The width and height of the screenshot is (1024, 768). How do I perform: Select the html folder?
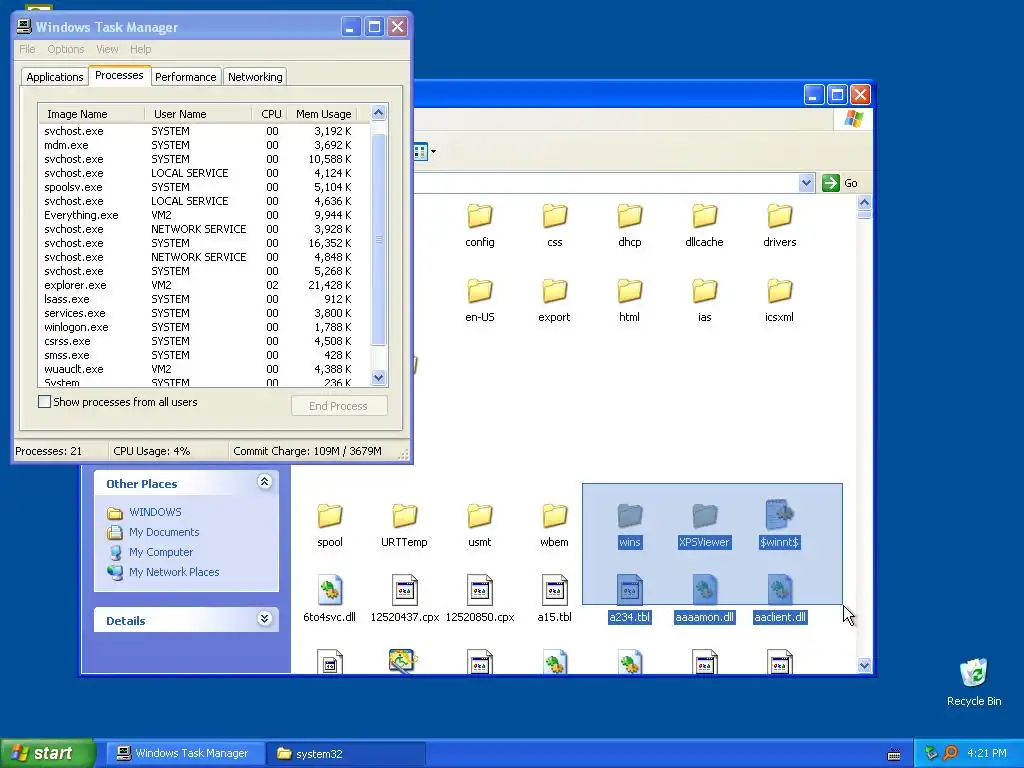point(630,300)
